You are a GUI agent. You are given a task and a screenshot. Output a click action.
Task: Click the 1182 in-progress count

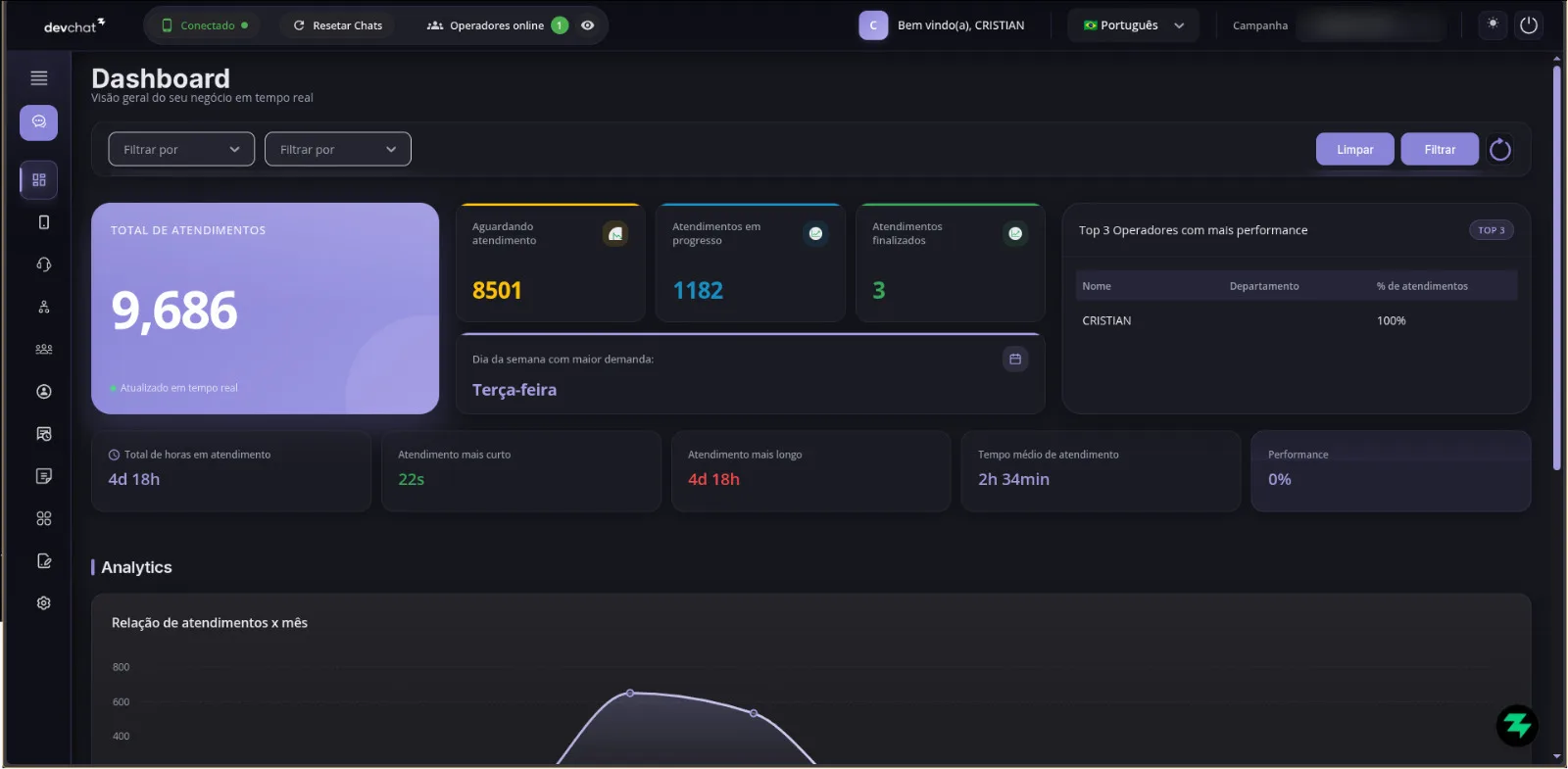698,290
